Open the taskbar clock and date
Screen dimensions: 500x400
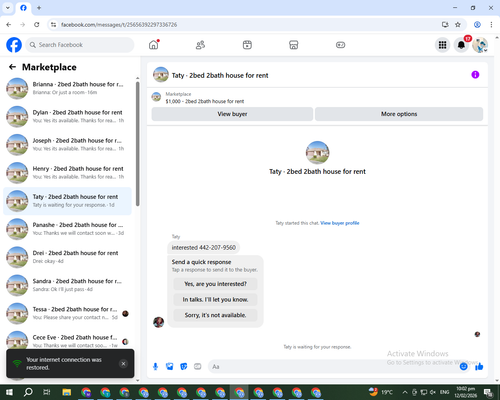click(466, 392)
